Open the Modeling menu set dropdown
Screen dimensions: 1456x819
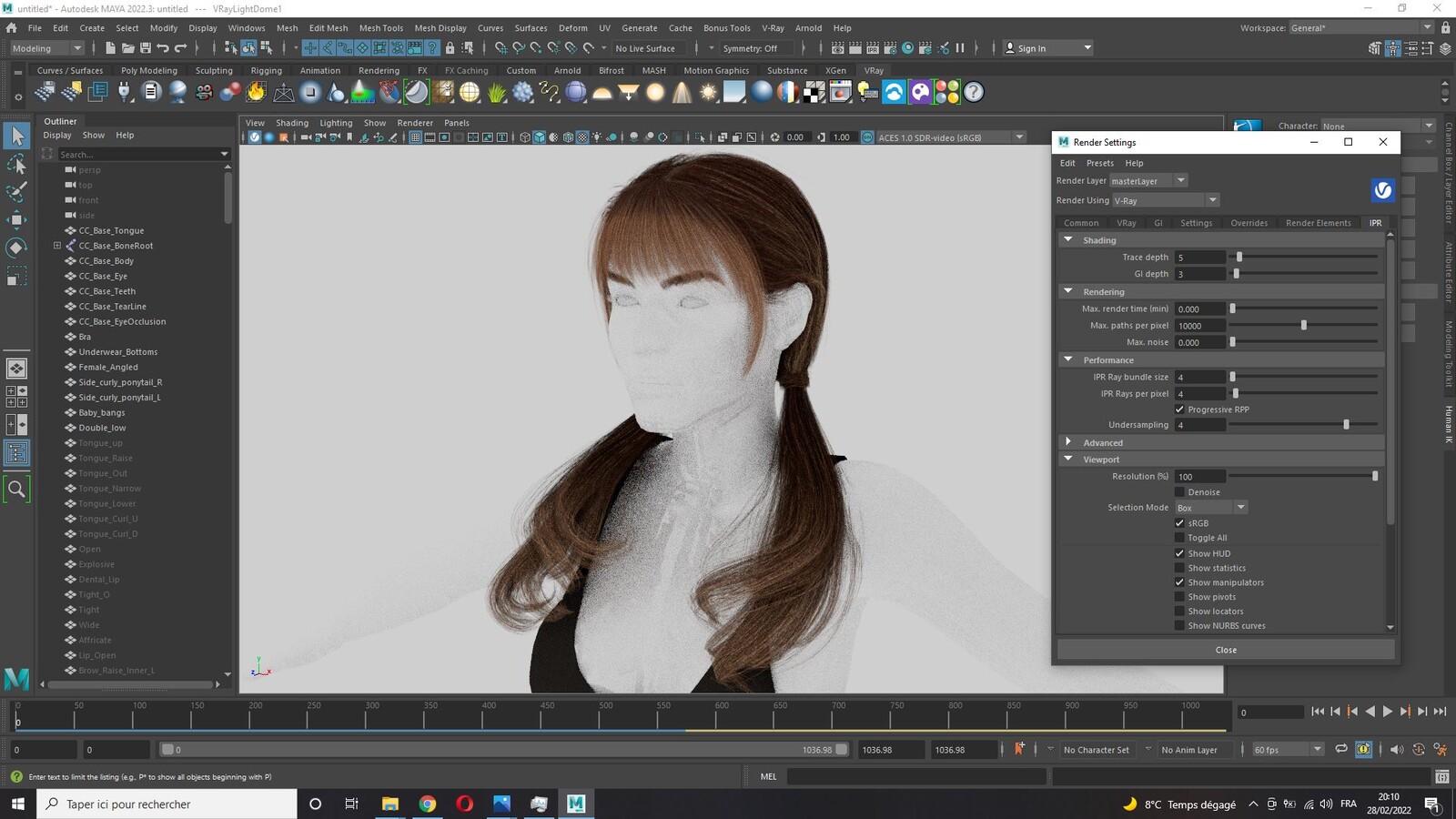(46, 48)
